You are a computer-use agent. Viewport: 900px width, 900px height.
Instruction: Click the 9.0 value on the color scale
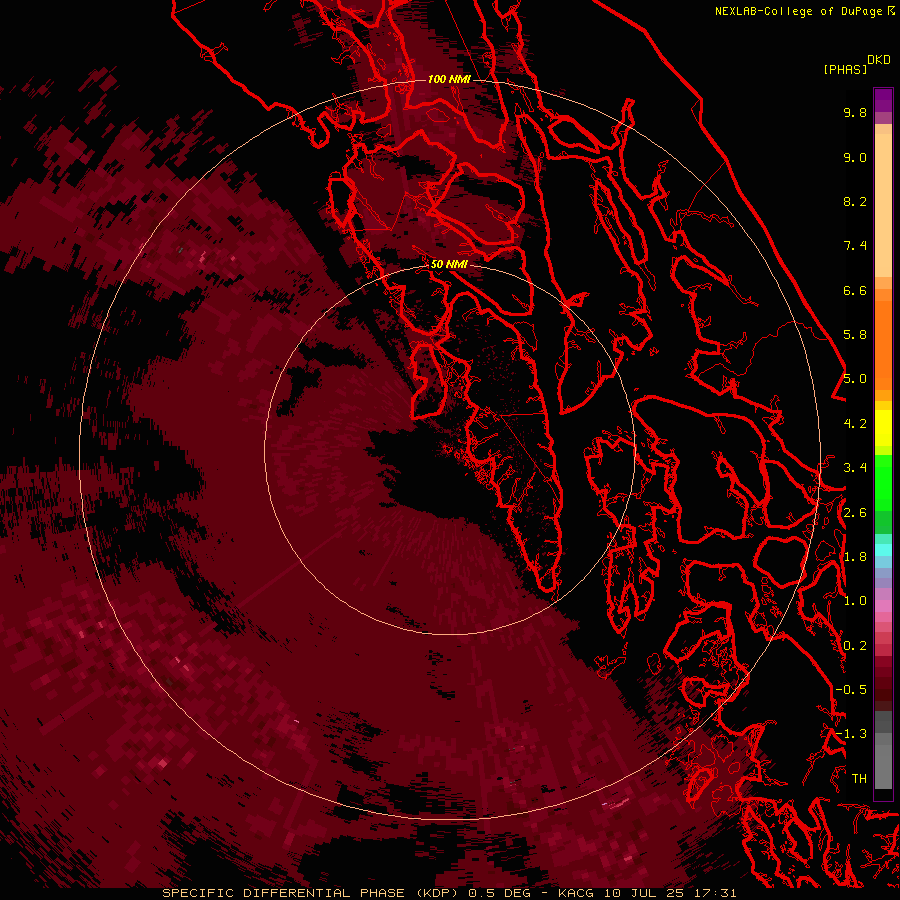coord(855,157)
